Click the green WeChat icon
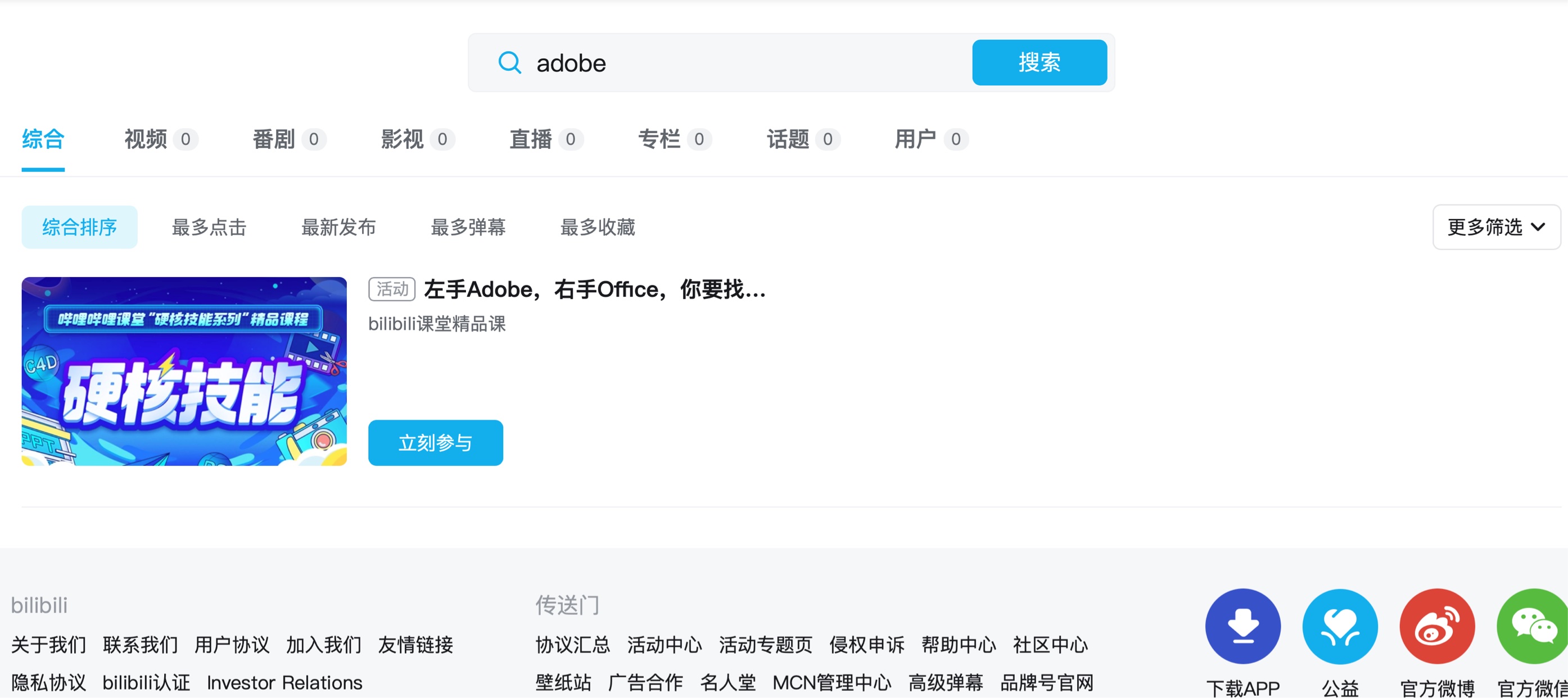 tap(1533, 626)
